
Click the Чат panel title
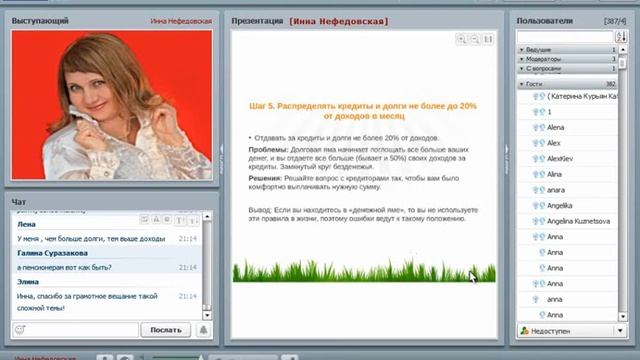[x=19, y=202]
